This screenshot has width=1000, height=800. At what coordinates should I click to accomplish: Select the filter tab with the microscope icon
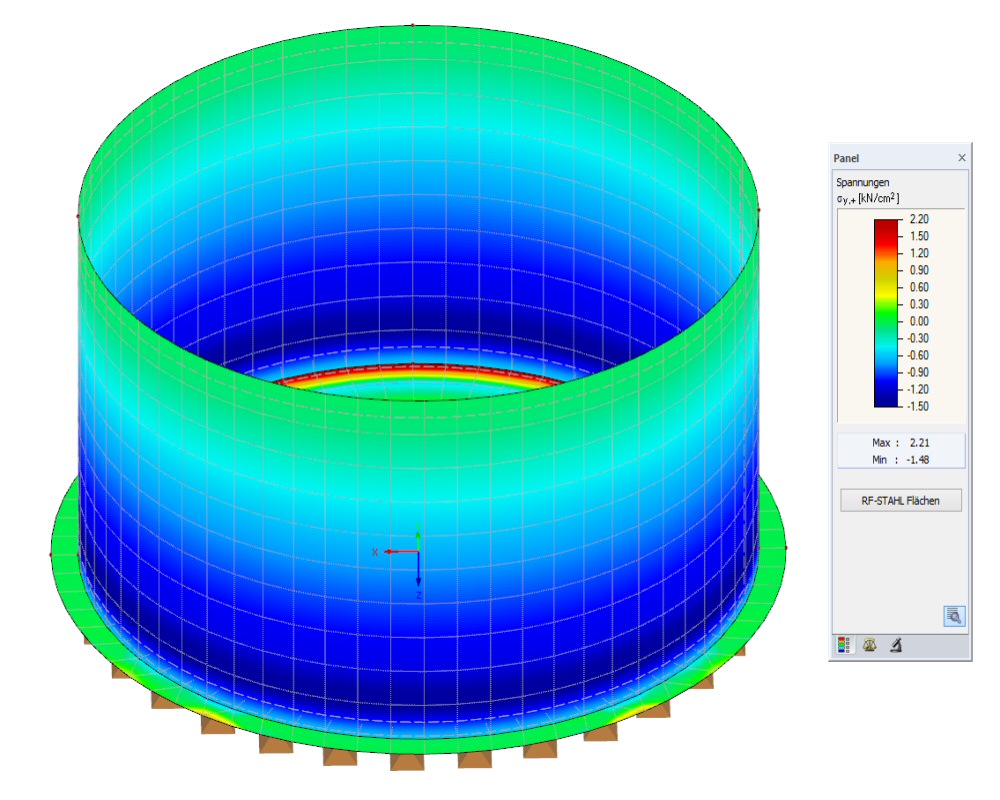click(895, 644)
